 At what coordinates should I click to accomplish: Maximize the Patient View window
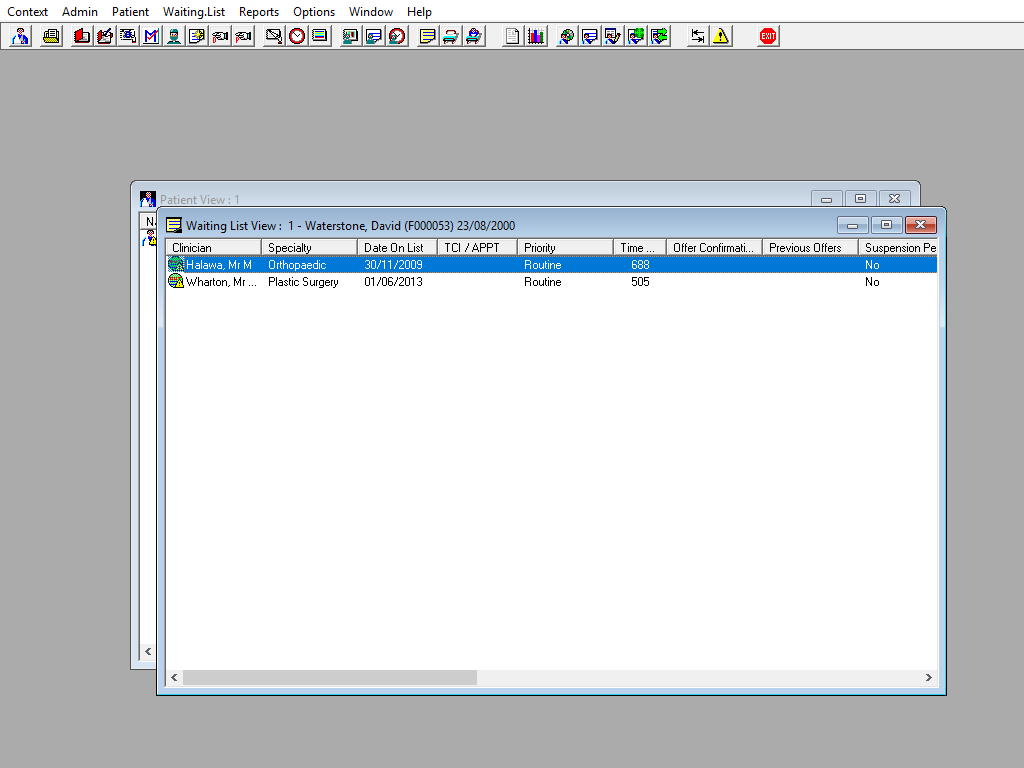[860, 199]
